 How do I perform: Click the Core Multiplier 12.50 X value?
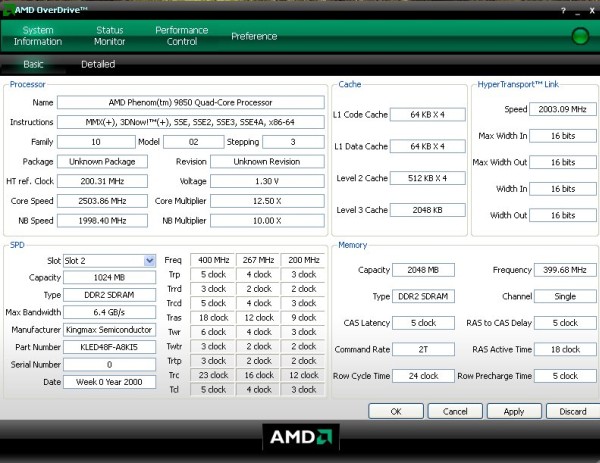[x=267, y=201]
